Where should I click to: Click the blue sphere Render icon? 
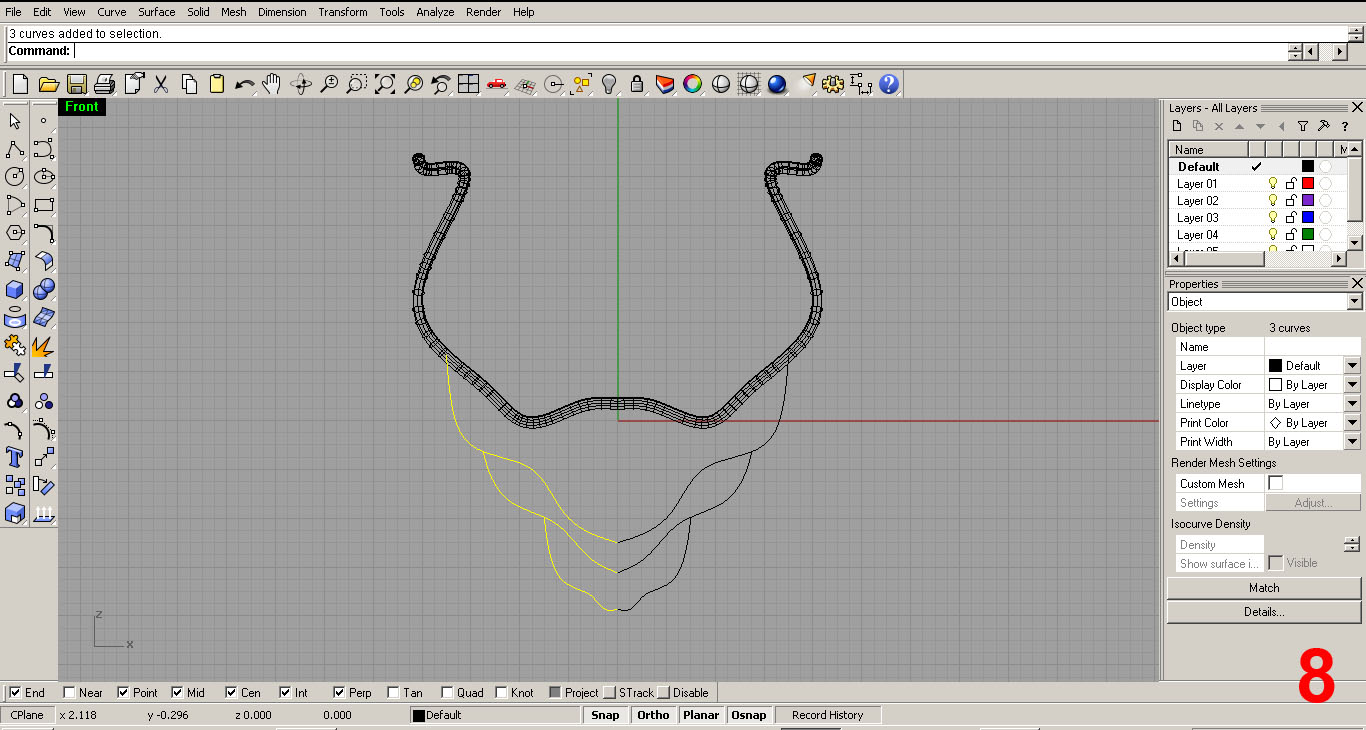(777, 84)
